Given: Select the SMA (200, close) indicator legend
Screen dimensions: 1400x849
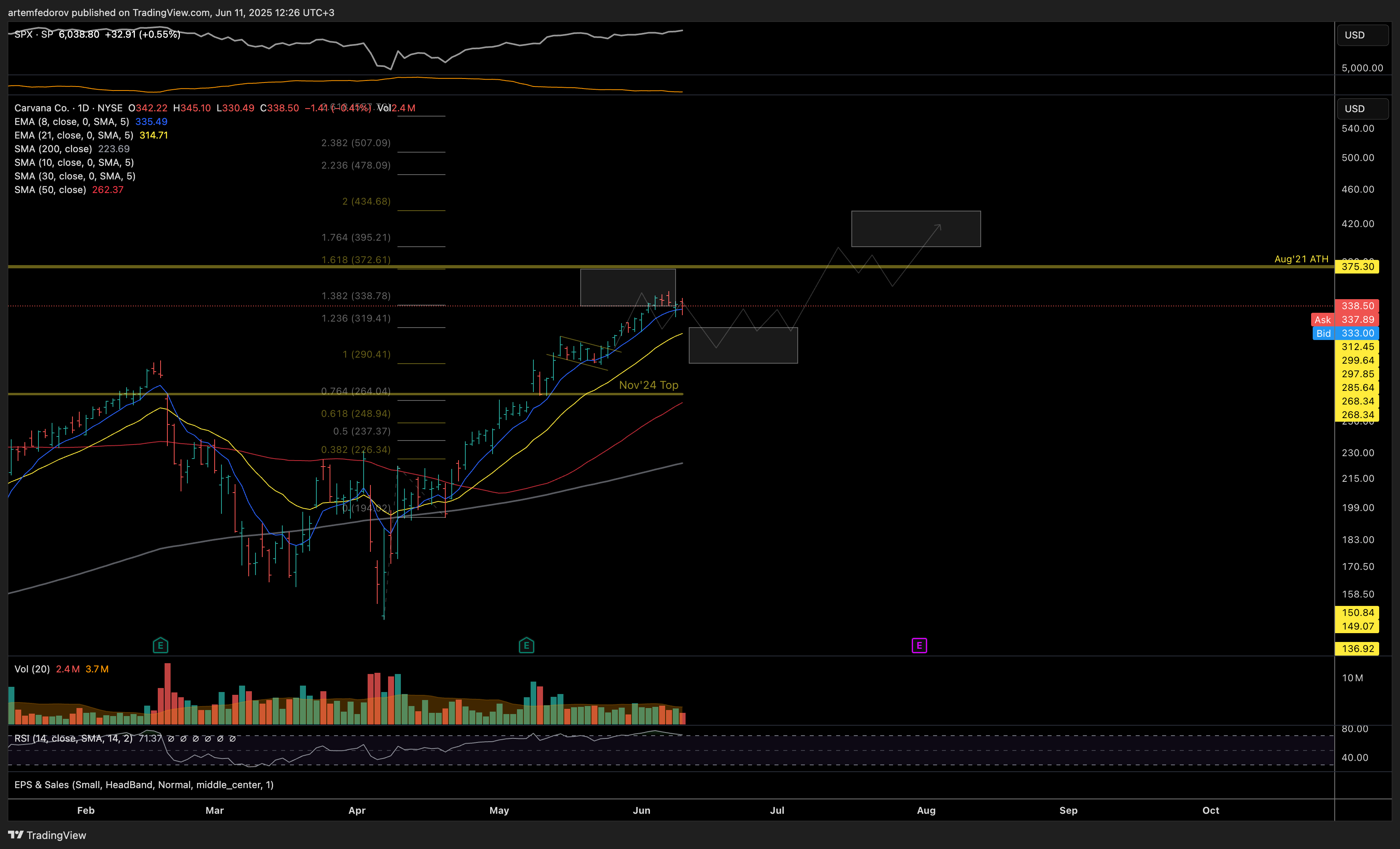Looking at the screenshot, I should pyautogui.click(x=53, y=149).
